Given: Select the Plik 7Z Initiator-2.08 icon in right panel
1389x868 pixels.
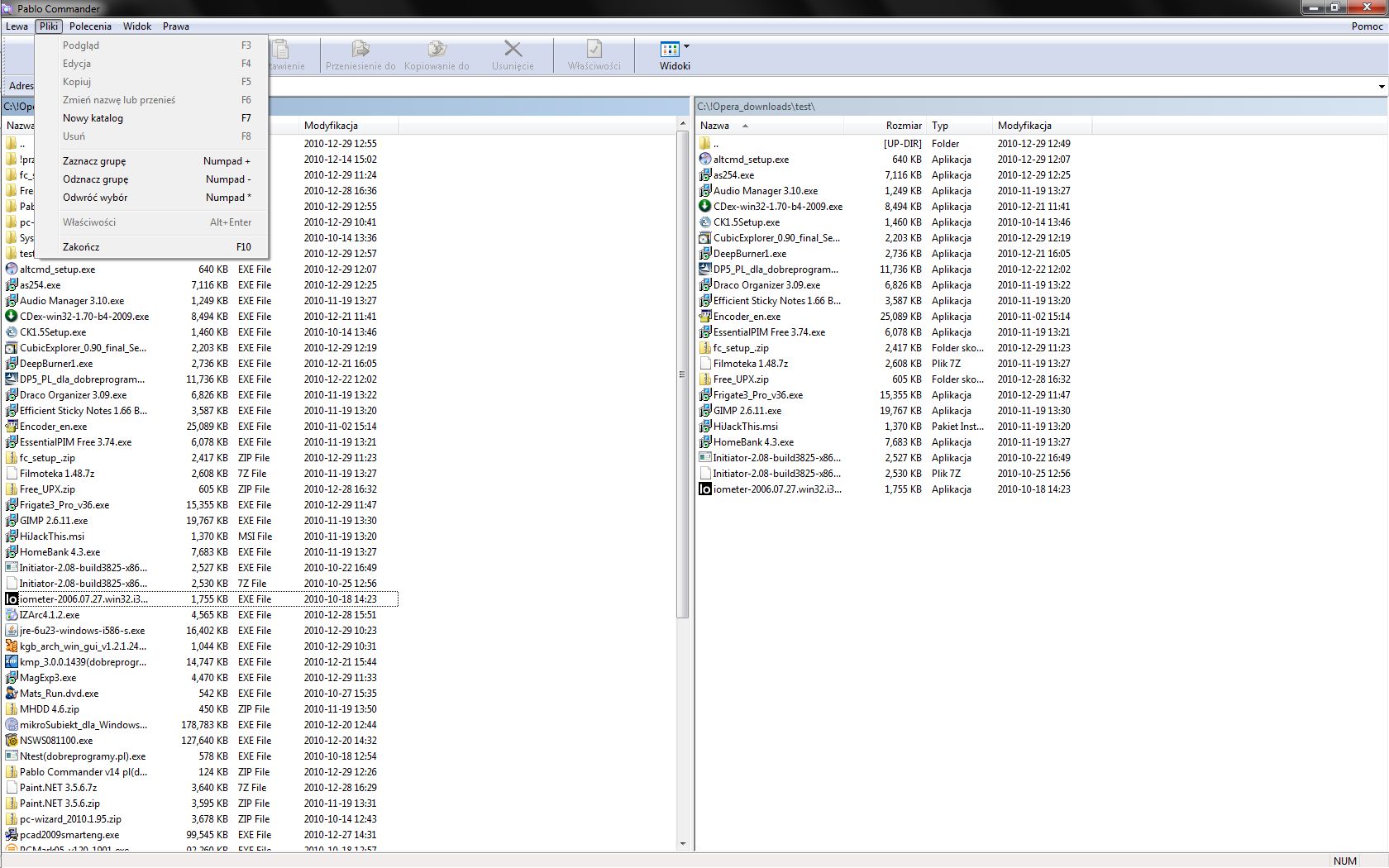Looking at the screenshot, I should coord(705,473).
